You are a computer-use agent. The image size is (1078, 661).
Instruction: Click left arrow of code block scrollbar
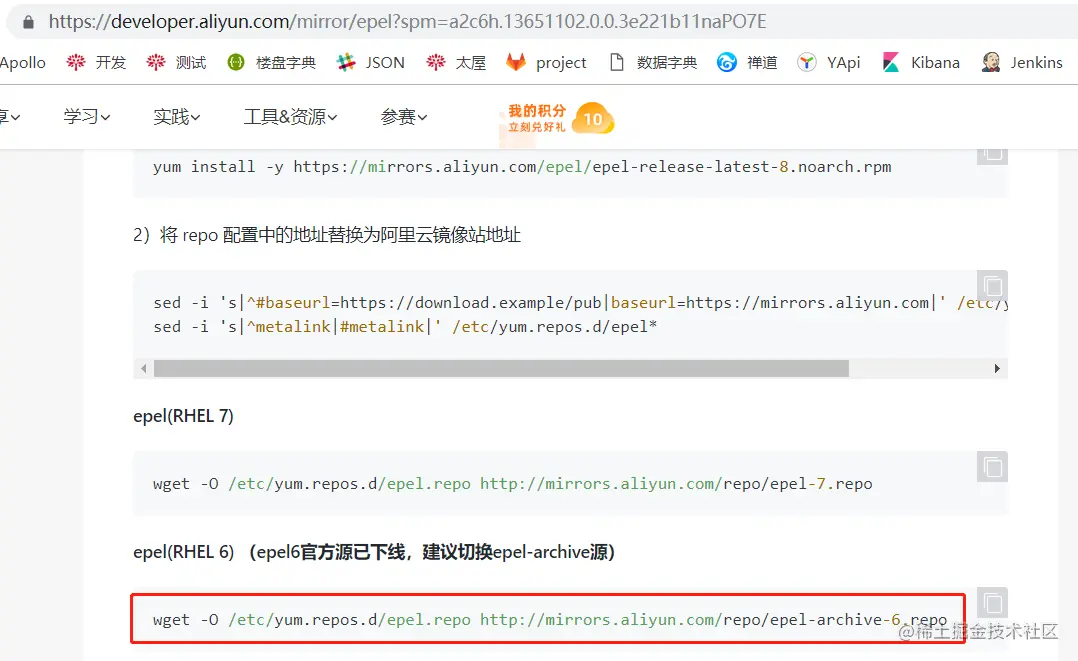(x=143, y=369)
